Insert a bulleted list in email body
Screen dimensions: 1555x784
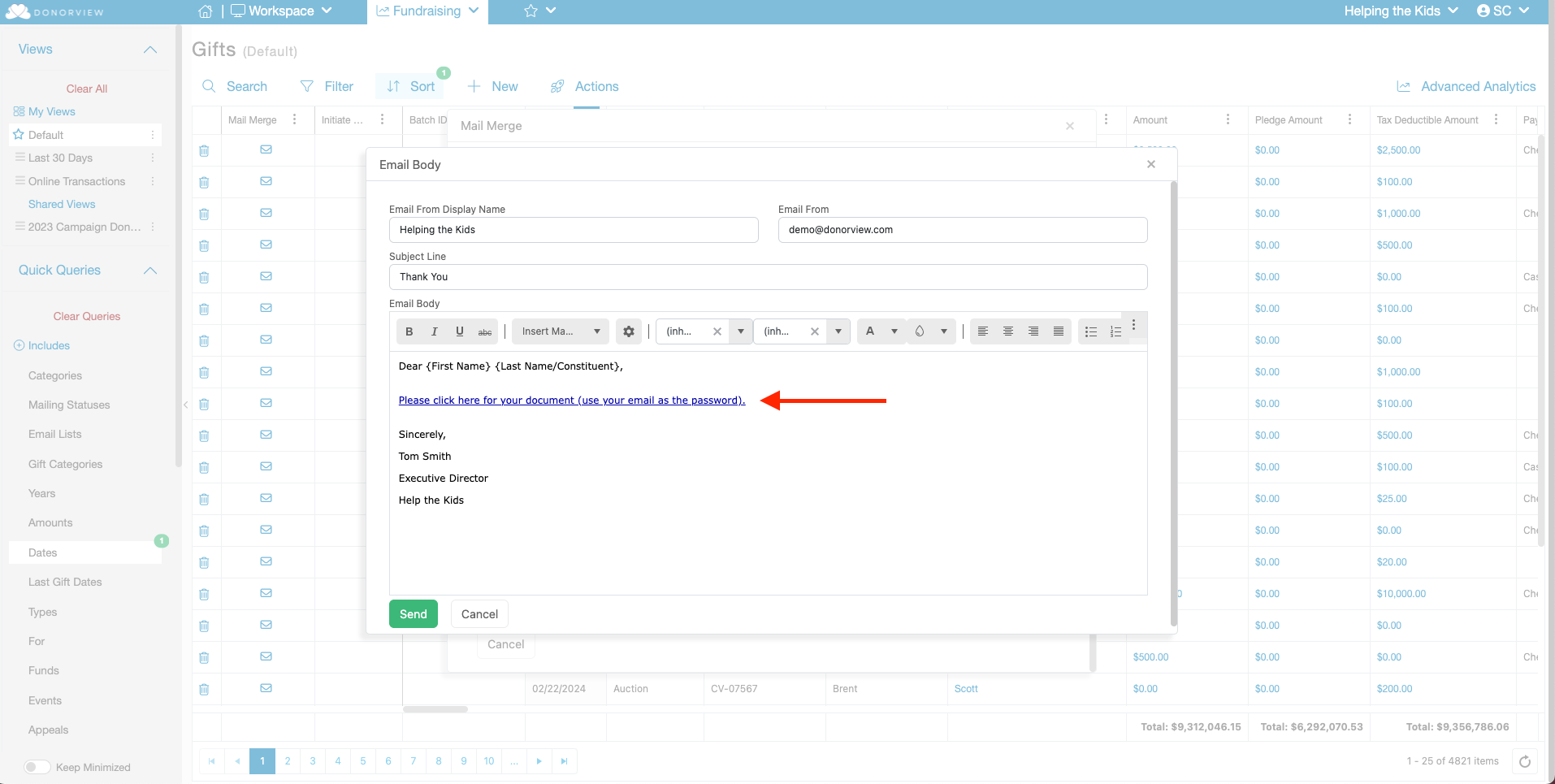click(1091, 331)
